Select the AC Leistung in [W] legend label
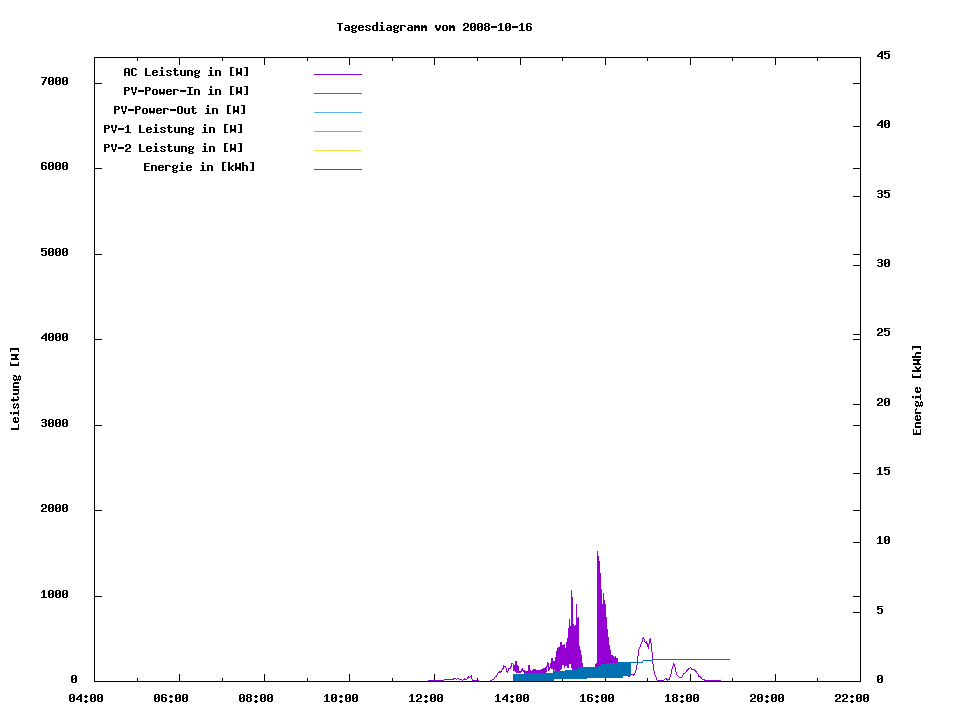The height and width of the screenshot is (720, 960). pyautogui.click(x=186, y=72)
